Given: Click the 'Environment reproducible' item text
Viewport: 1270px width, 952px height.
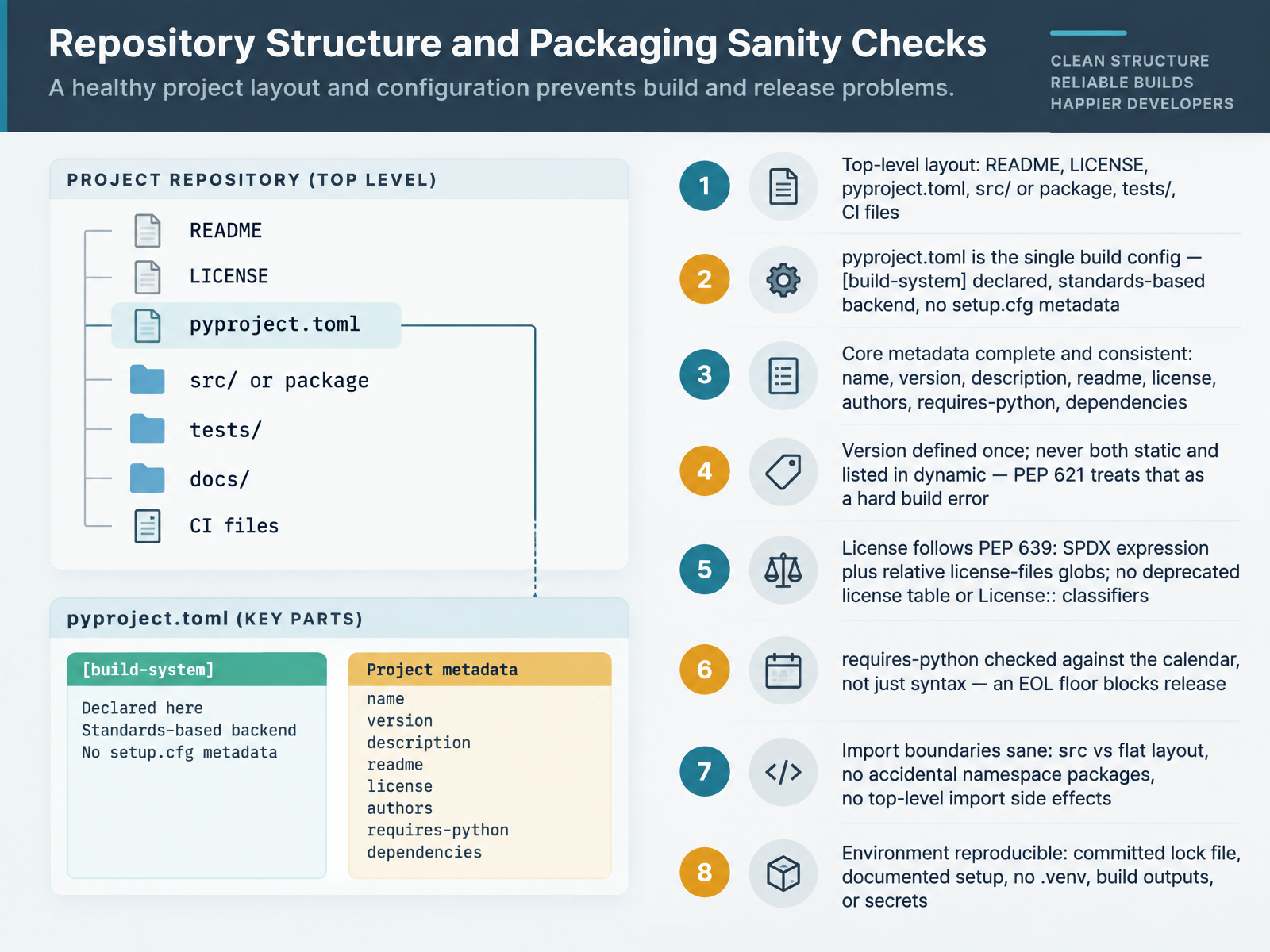Looking at the screenshot, I should pyautogui.click(x=1041, y=877).
